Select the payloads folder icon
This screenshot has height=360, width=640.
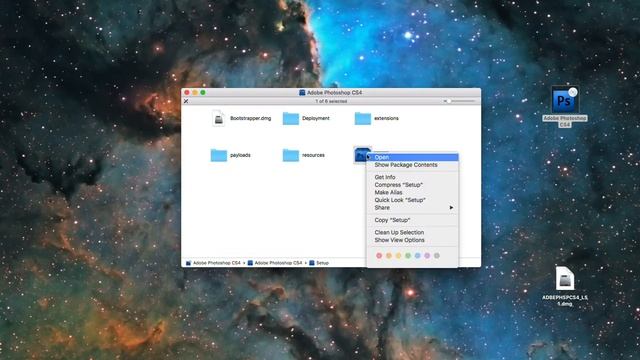click(219, 155)
